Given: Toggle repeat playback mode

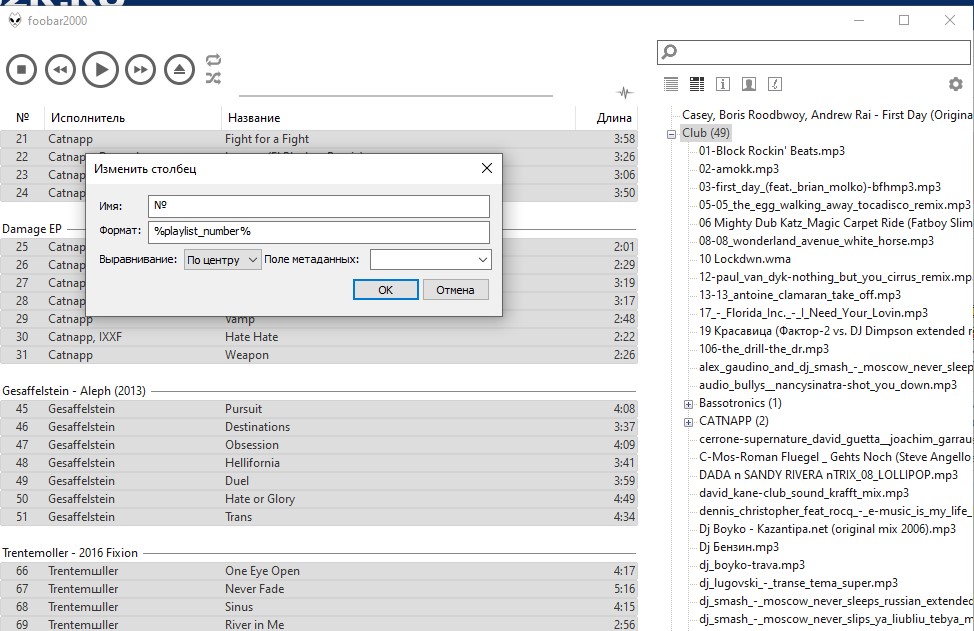Looking at the screenshot, I should [213, 60].
